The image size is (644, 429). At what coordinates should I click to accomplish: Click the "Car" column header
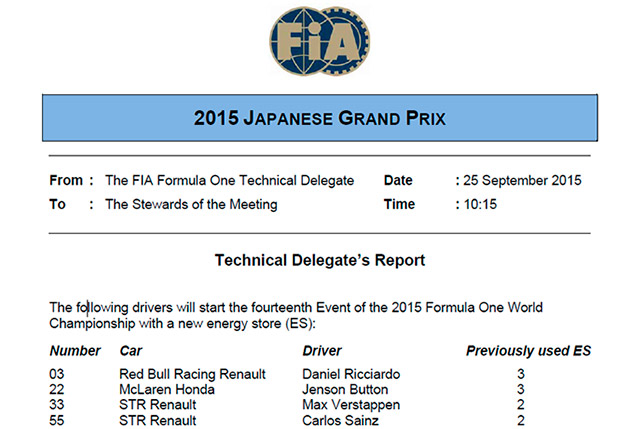131,351
